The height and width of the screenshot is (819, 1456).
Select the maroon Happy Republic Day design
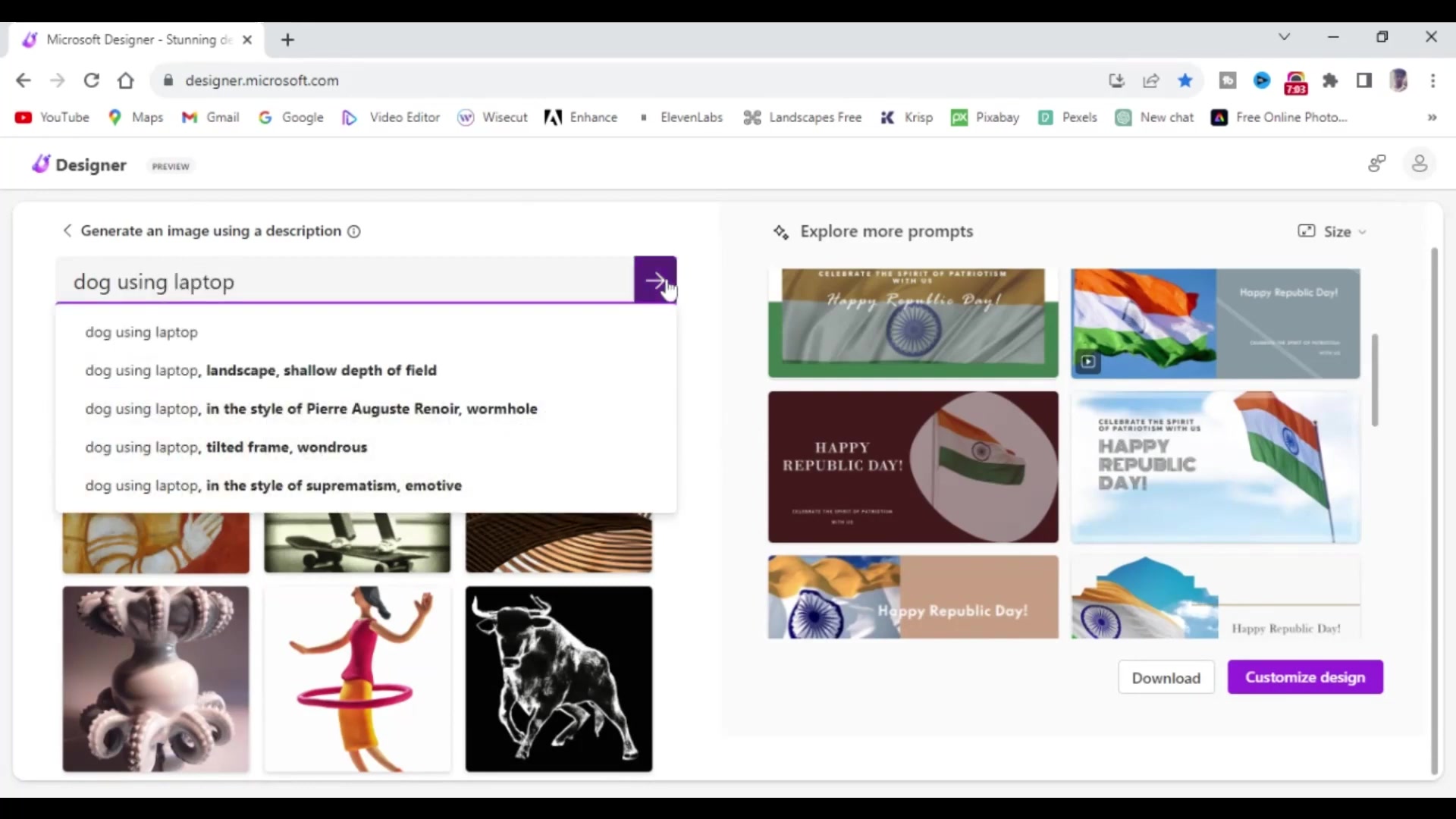pos(913,467)
